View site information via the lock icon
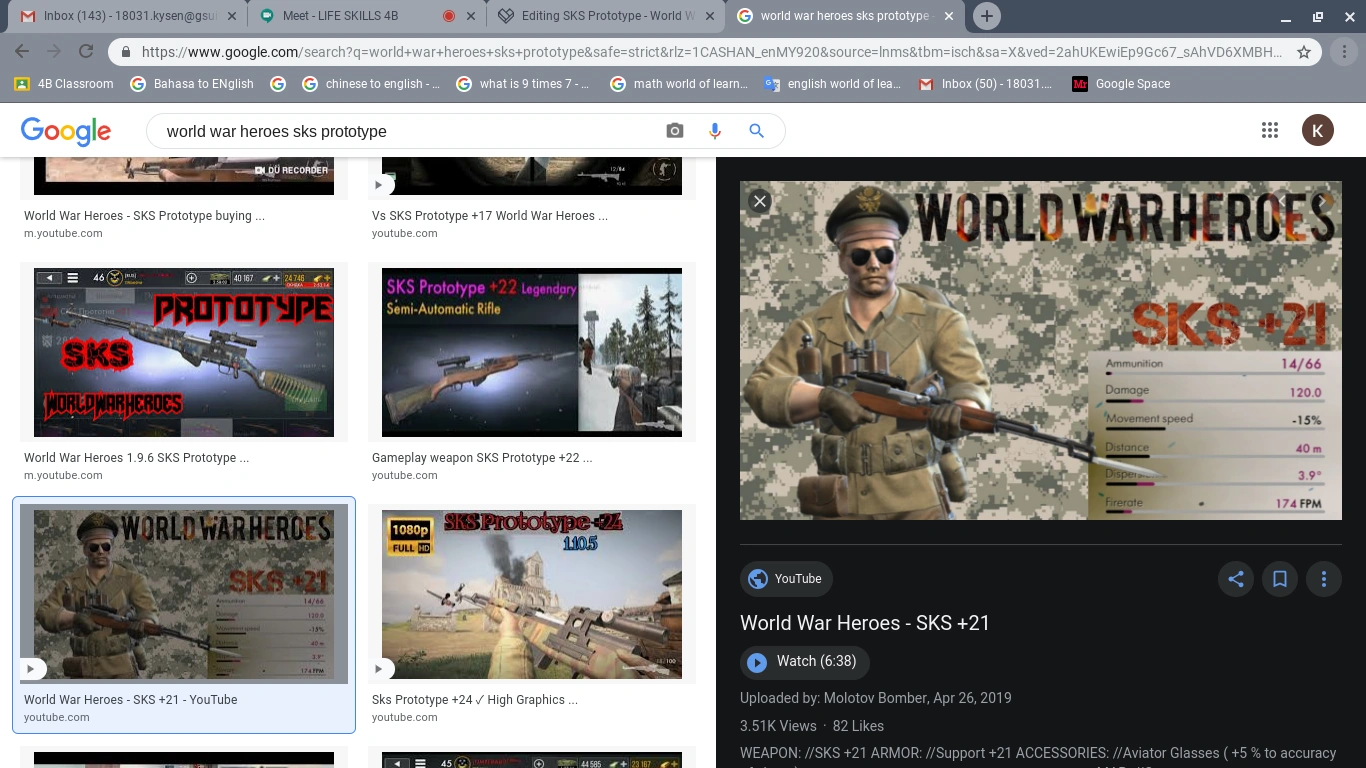Image resolution: width=1366 pixels, height=768 pixels. coord(126,52)
